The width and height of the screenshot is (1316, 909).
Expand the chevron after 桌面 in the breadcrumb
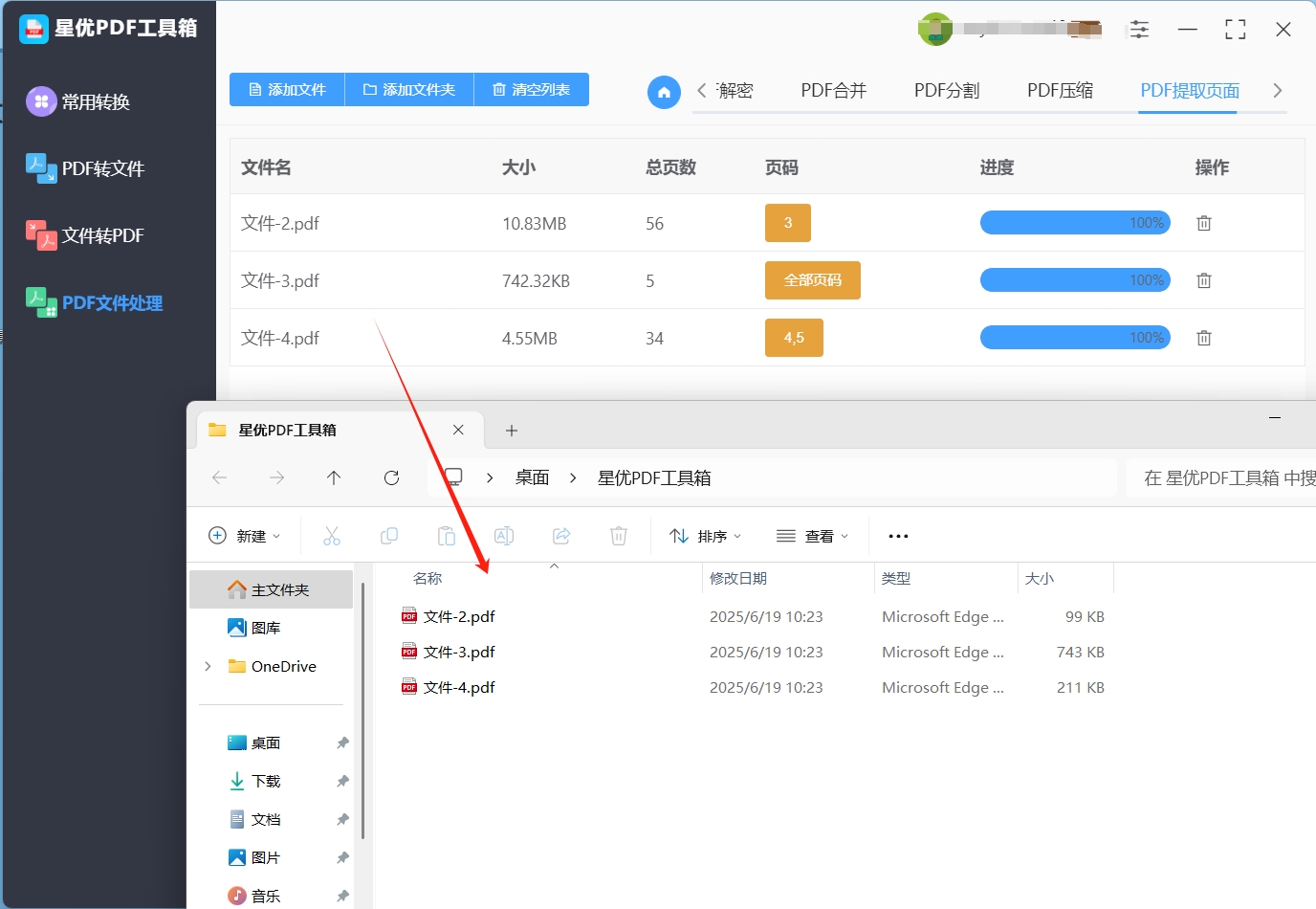tap(573, 477)
